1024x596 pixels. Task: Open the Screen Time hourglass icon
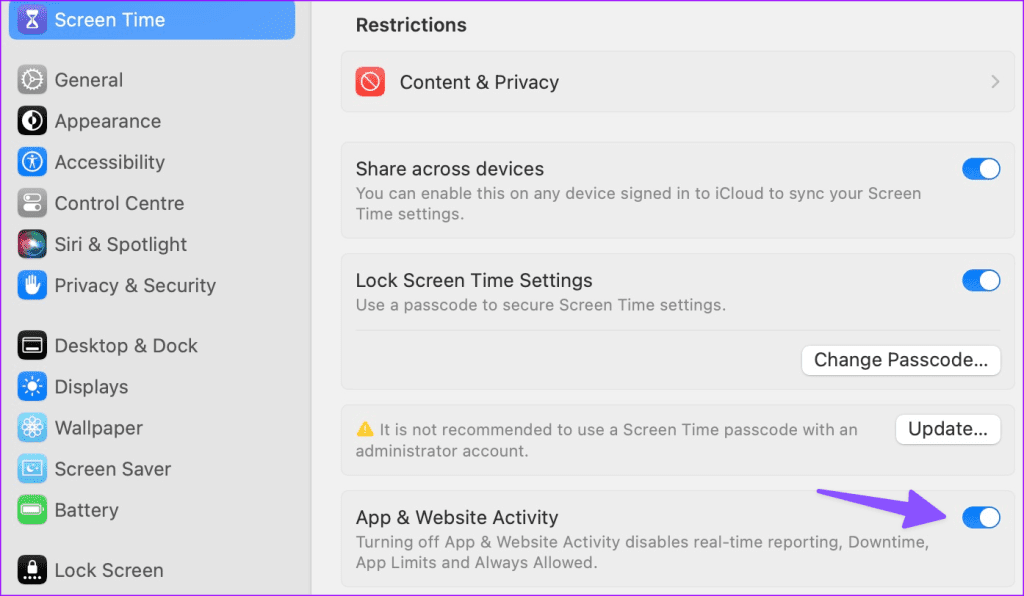click(33, 19)
